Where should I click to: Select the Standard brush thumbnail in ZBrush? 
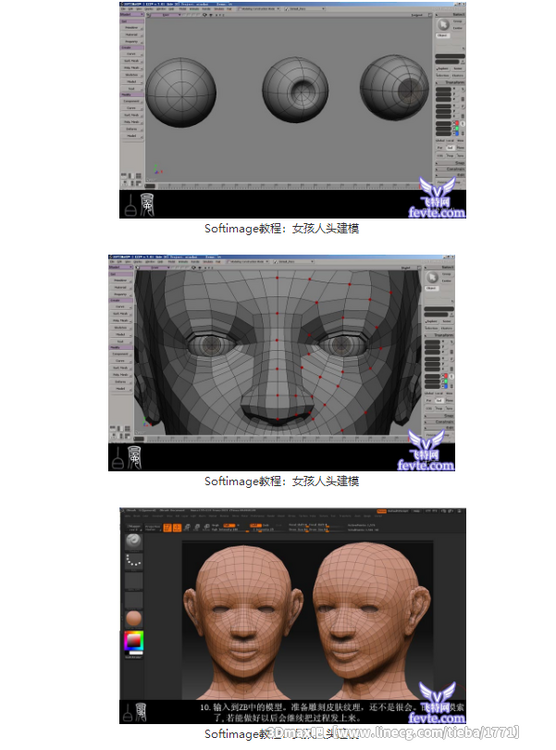(133, 541)
